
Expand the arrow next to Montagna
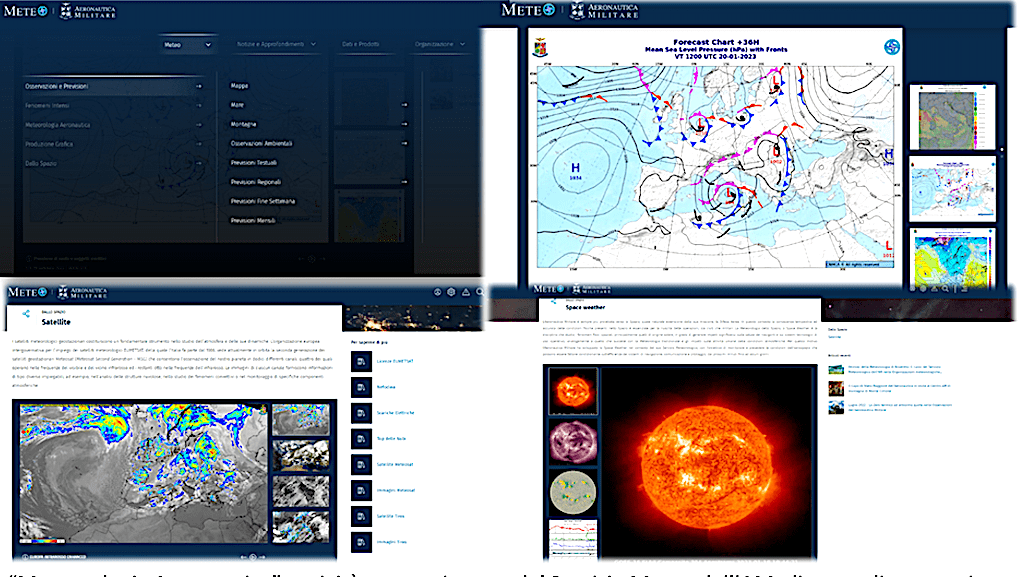[404, 124]
